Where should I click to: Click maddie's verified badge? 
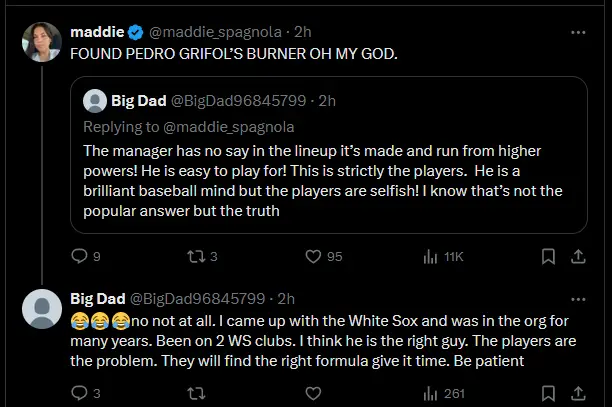coord(136,32)
